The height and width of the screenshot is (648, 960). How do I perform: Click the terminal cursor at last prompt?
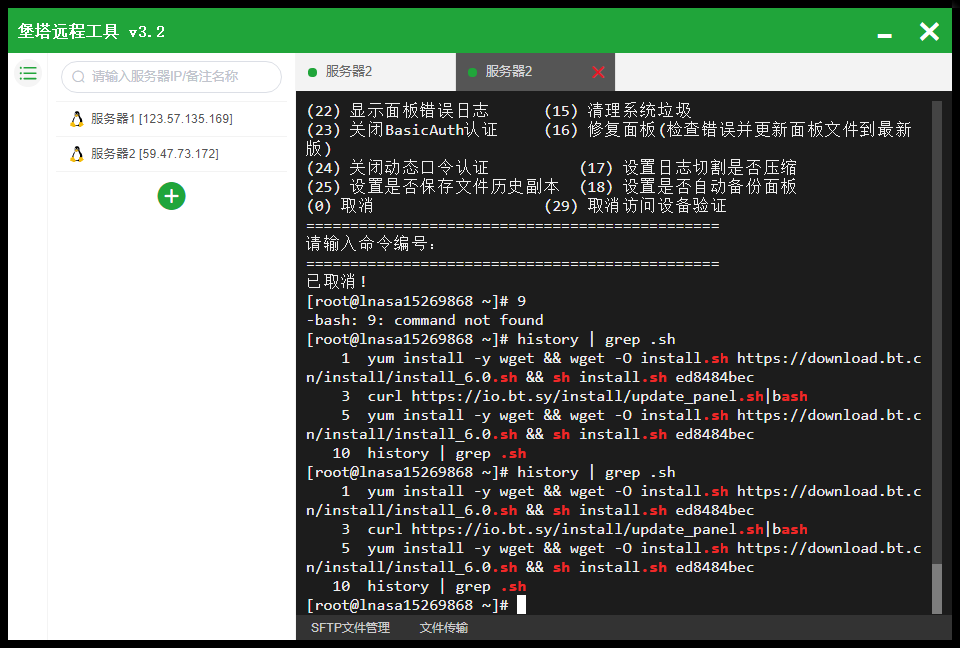[521, 605]
